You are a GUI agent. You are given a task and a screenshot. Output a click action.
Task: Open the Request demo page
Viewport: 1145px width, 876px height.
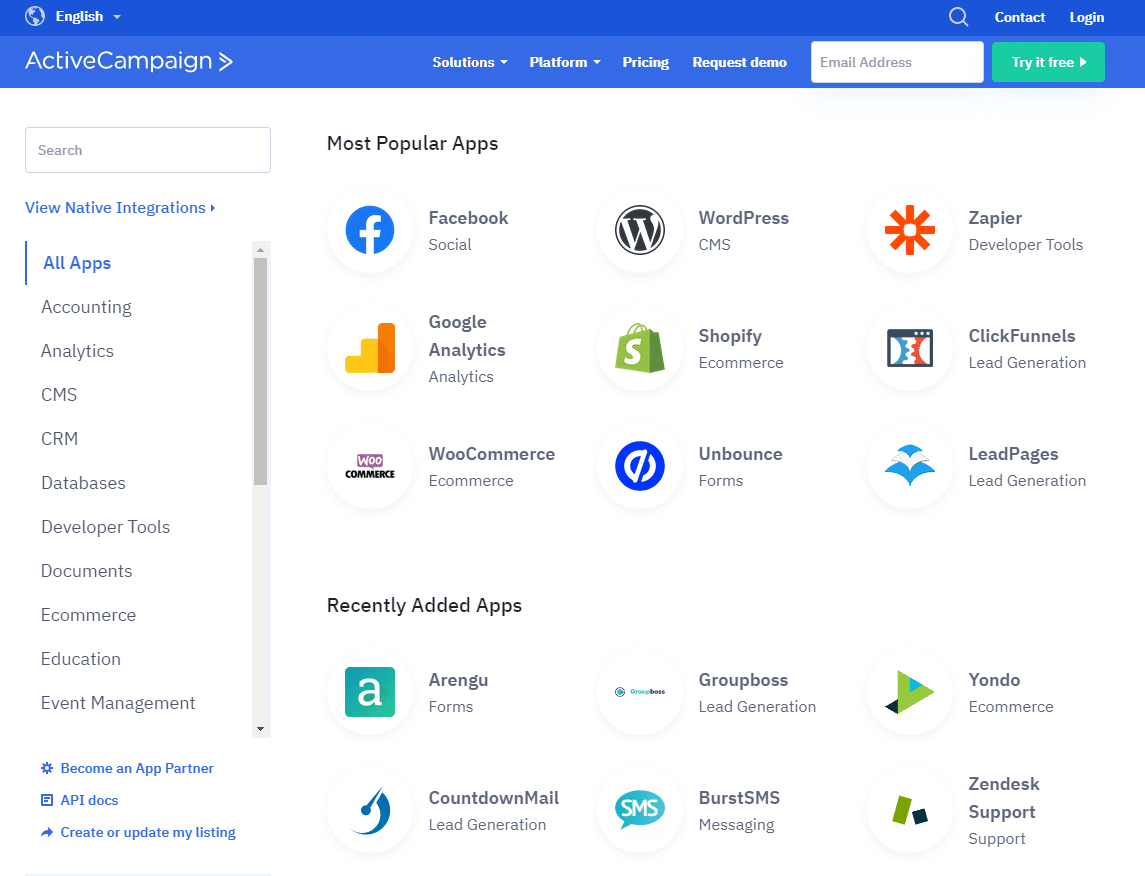coord(740,62)
